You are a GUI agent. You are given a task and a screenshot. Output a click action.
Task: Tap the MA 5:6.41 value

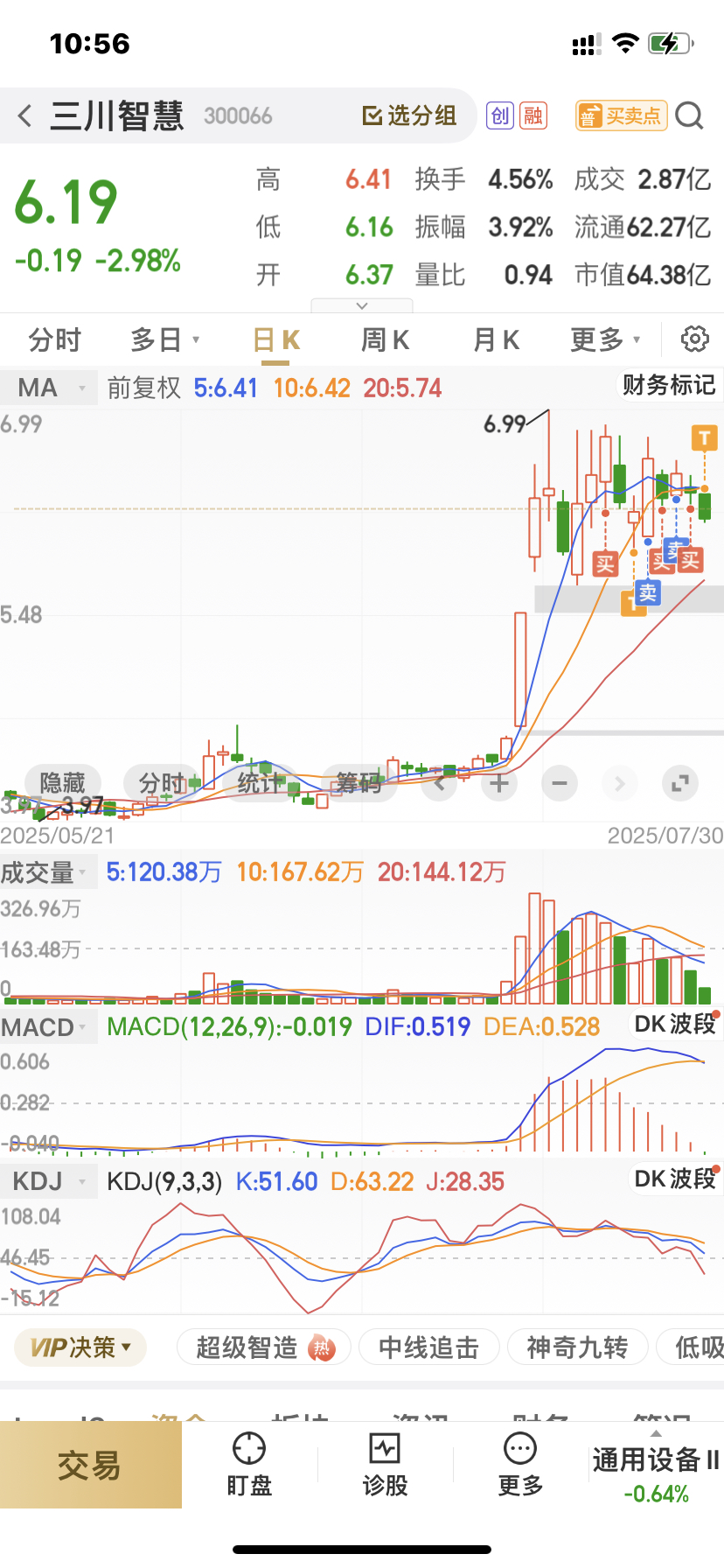[226, 388]
